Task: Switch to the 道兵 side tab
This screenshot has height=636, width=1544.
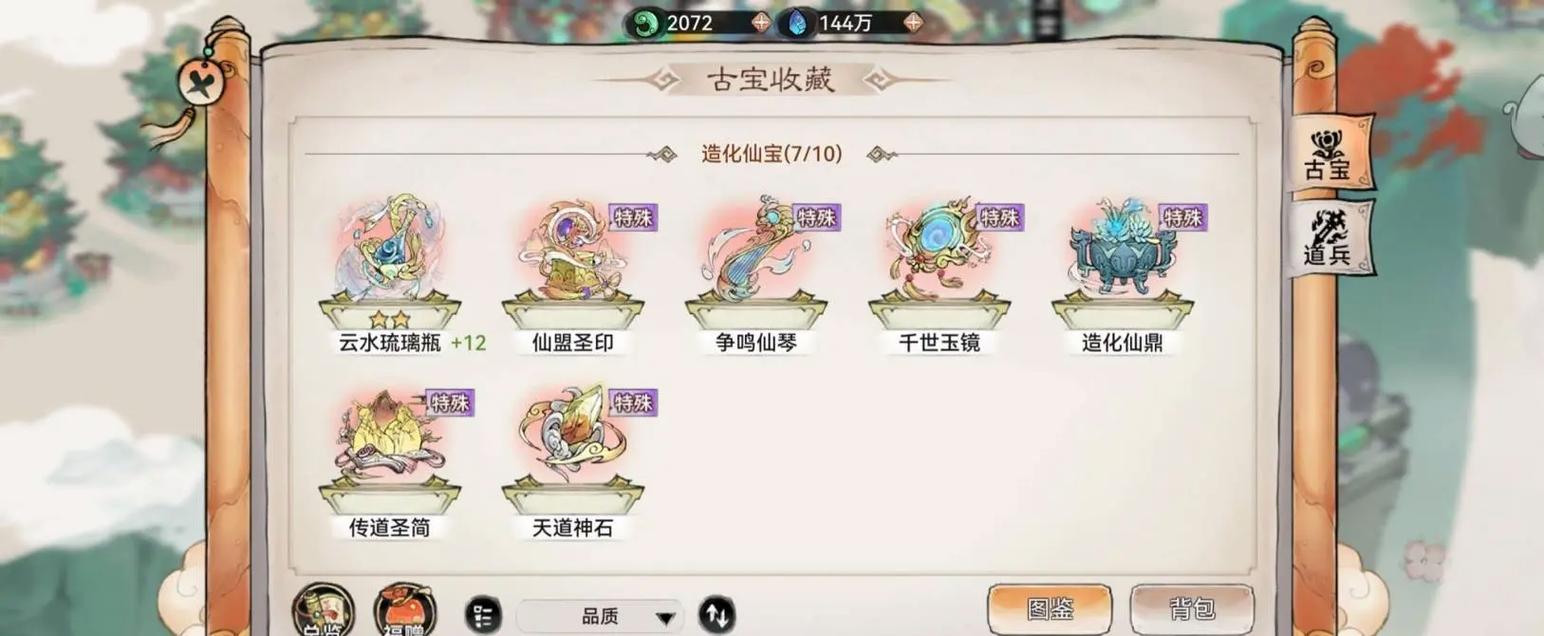Action: [x=1329, y=238]
